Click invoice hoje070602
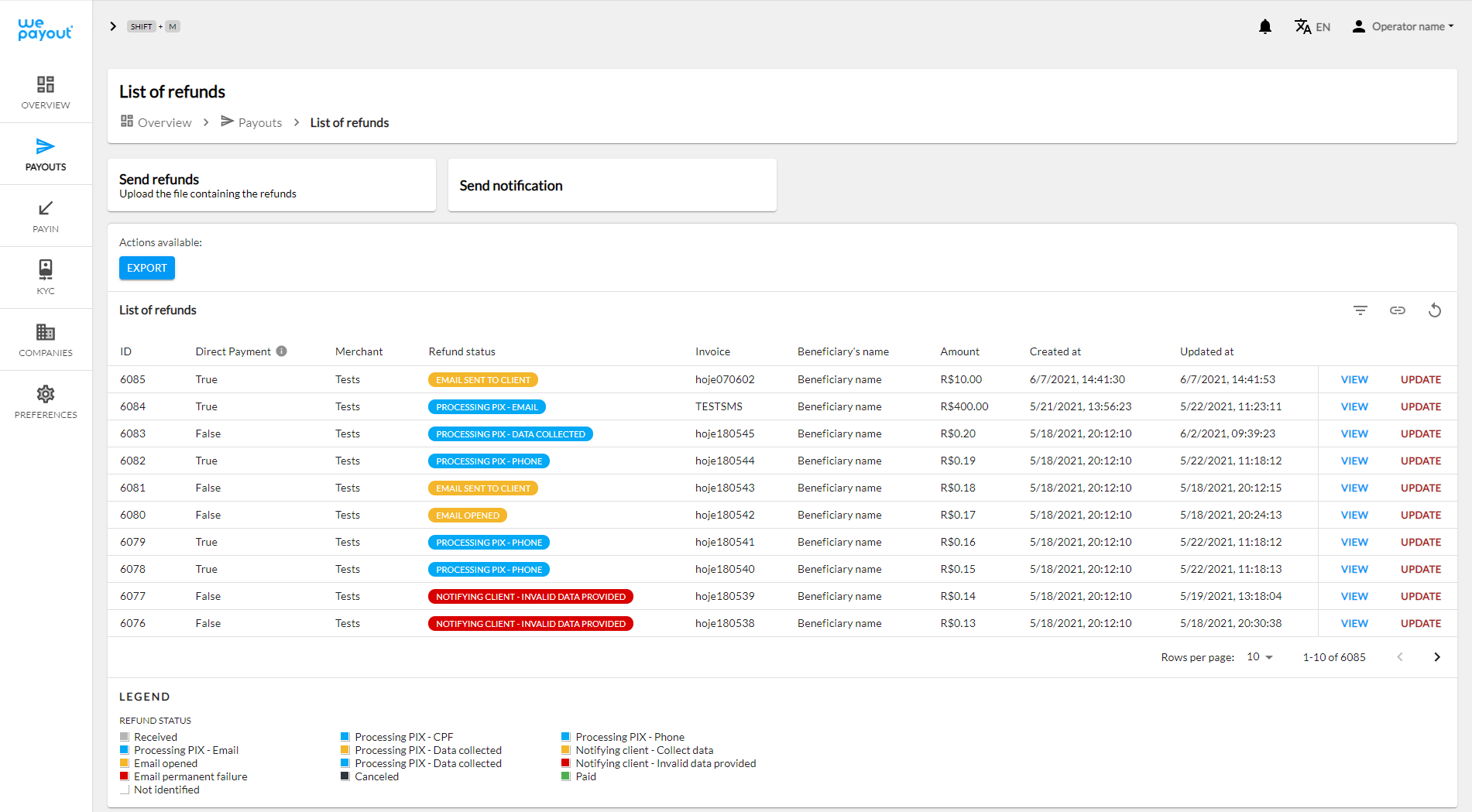 pos(725,379)
